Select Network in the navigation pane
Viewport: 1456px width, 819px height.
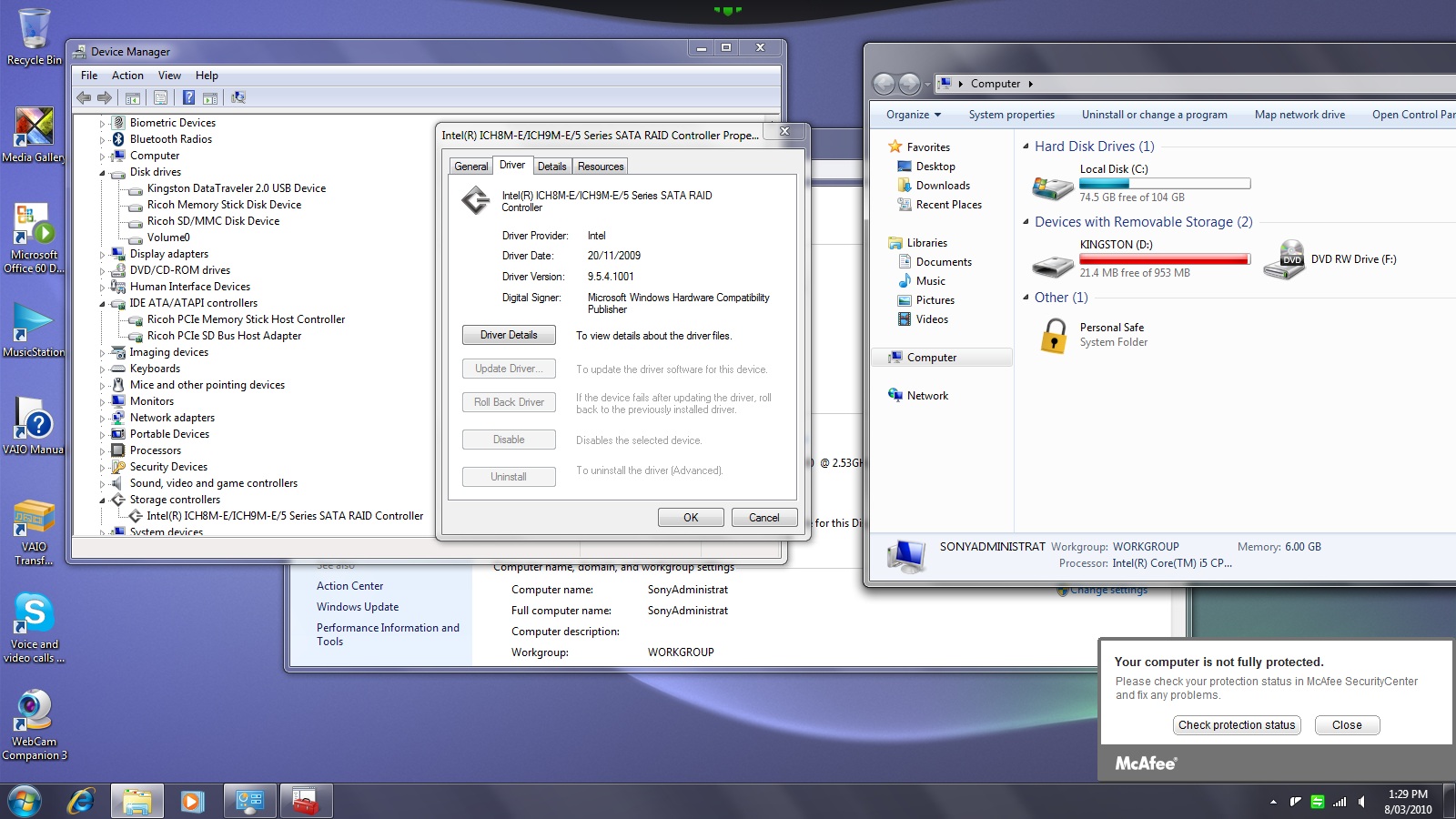tap(927, 396)
